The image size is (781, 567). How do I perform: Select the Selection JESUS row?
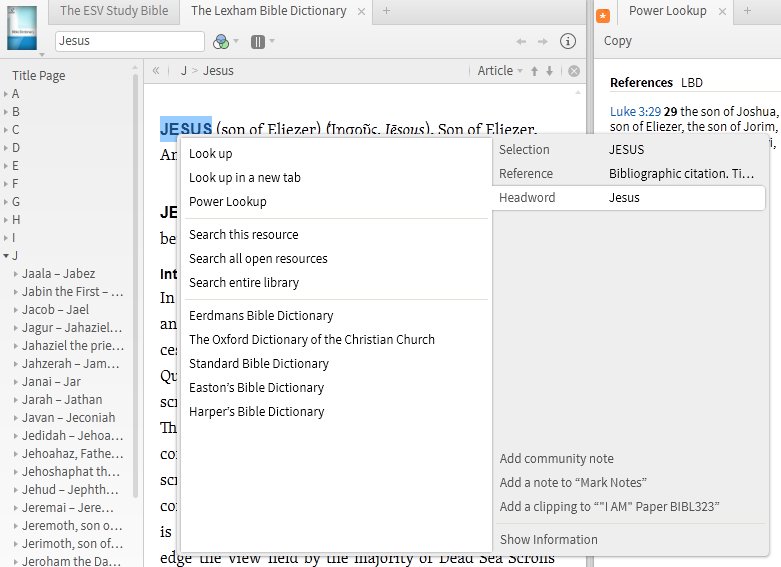629,149
